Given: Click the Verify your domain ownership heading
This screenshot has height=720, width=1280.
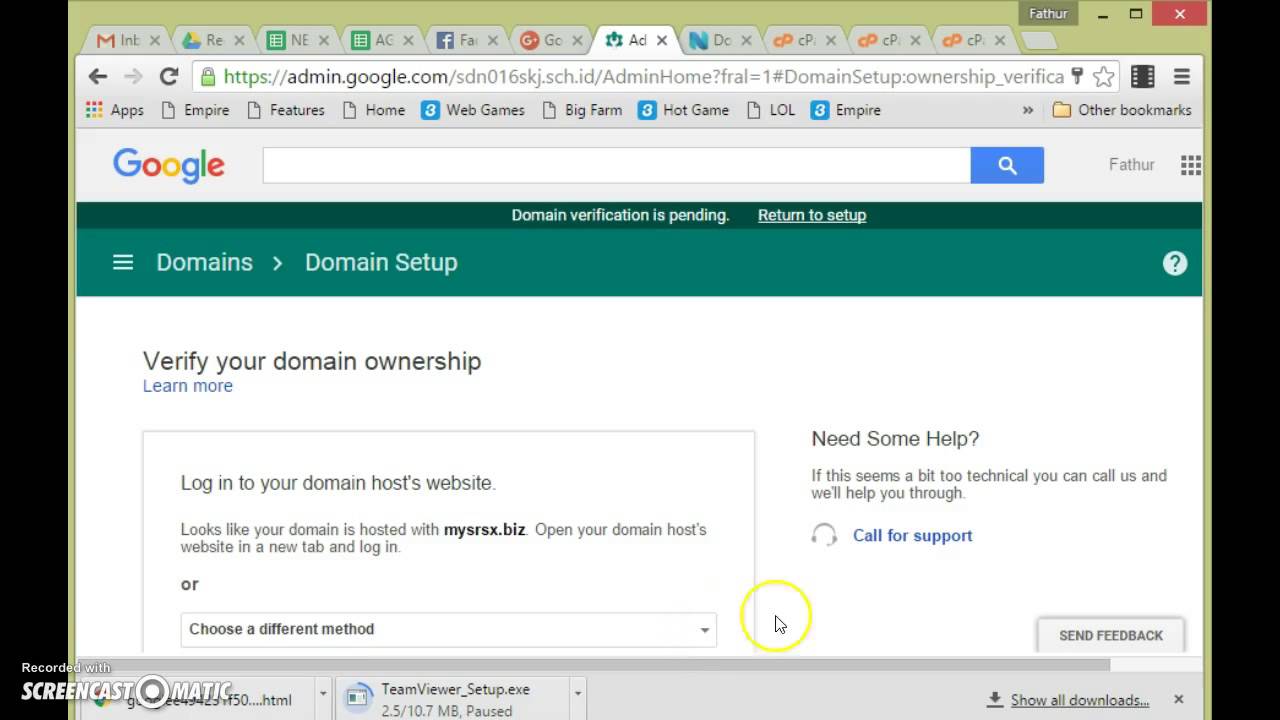Looking at the screenshot, I should tap(312, 361).
